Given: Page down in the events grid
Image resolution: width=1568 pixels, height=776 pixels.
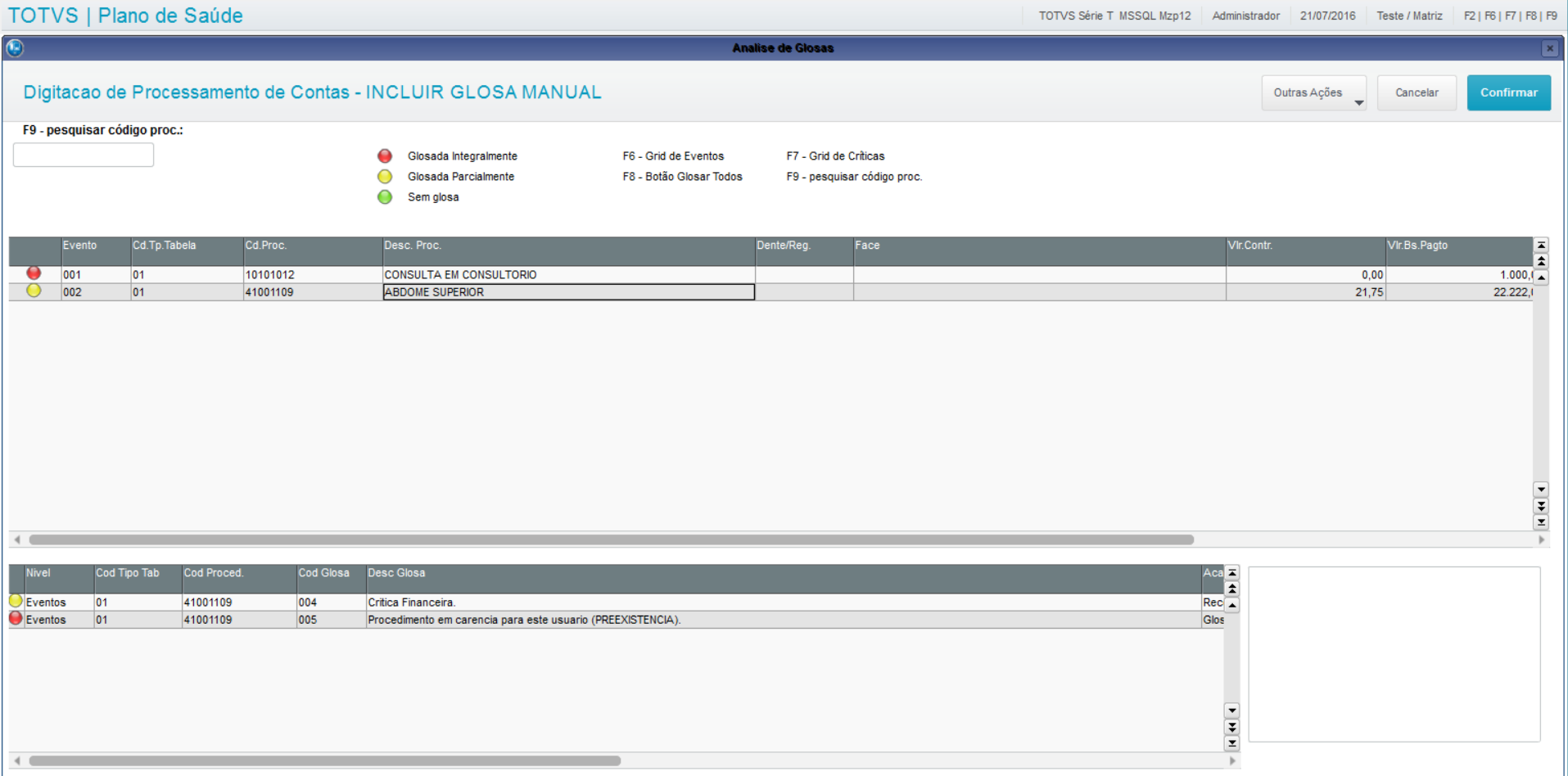Looking at the screenshot, I should point(1541,506).
